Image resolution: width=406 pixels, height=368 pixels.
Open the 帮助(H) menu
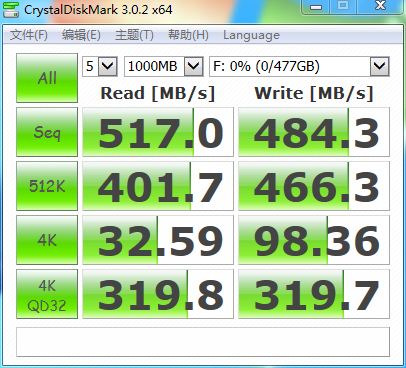(x=188, y=35)
